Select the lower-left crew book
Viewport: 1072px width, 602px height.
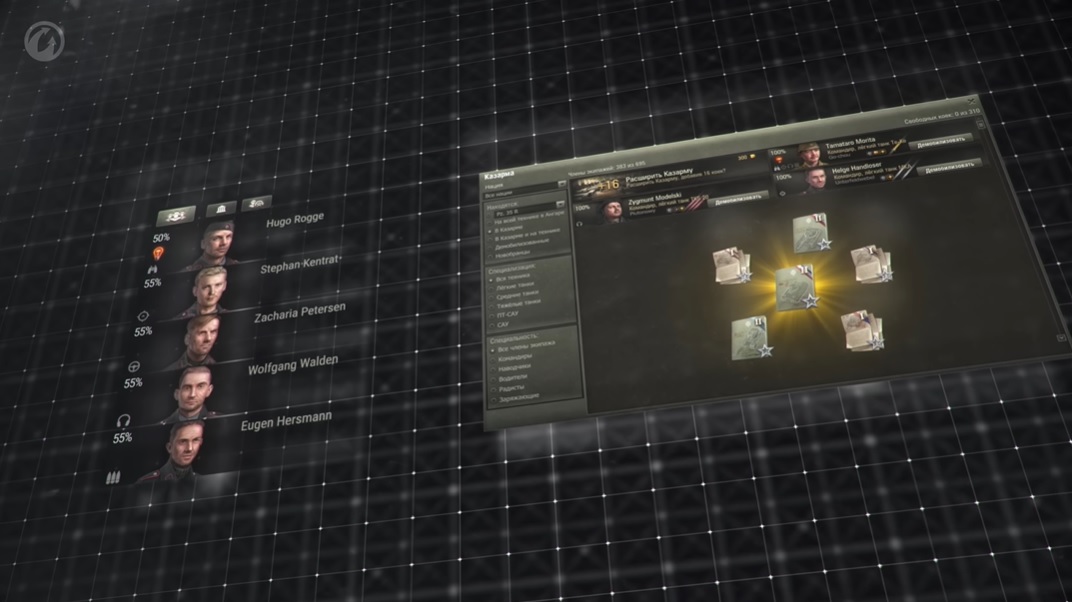point(750,337)
